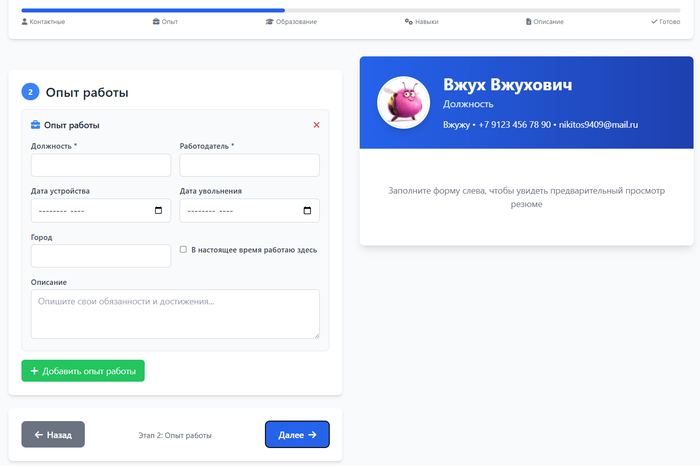Click the Описание textarea
This screenshot has height=466, width=700.
click(175, 314)
